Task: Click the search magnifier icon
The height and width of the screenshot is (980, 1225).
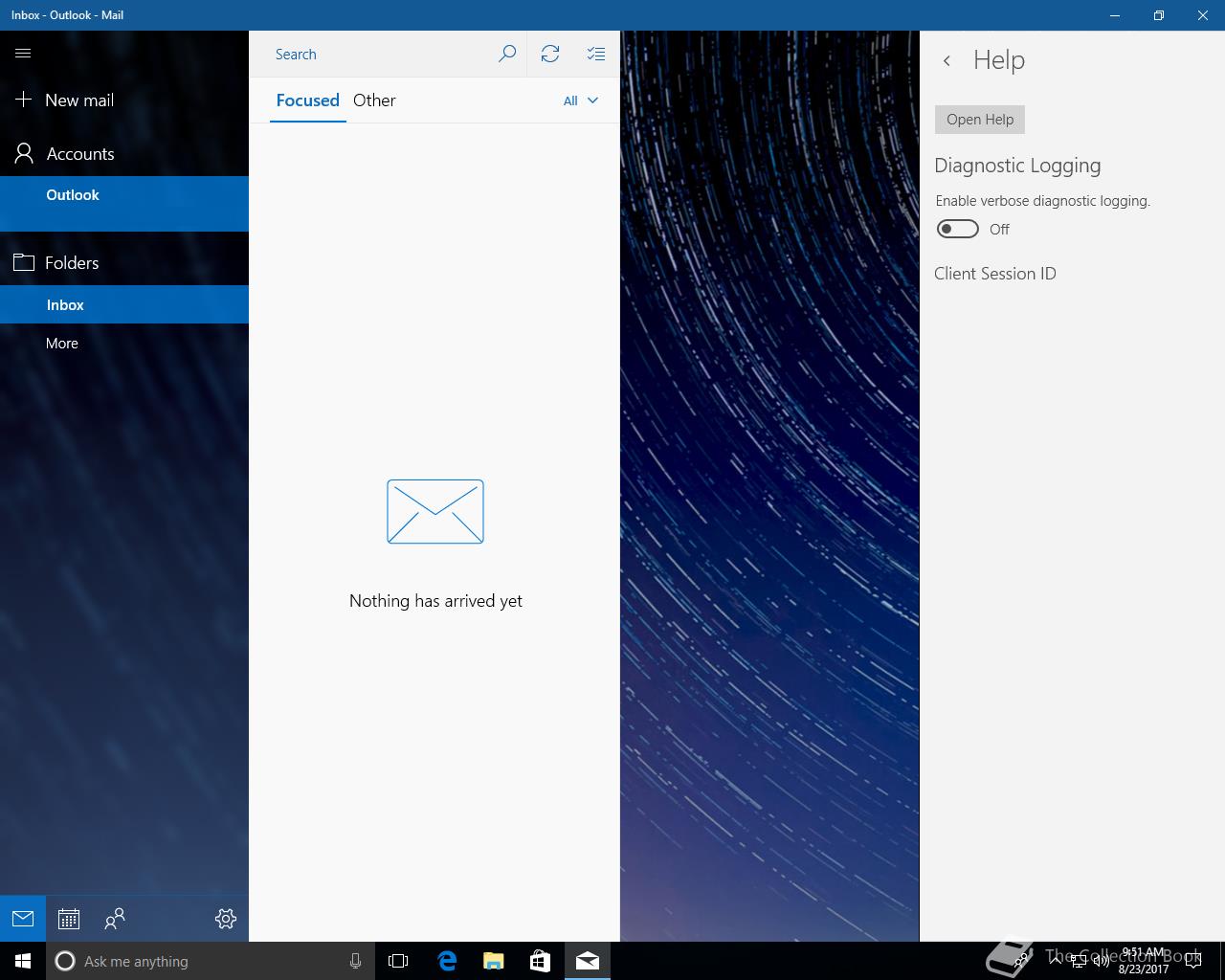Action: click(x=507, y=55)
